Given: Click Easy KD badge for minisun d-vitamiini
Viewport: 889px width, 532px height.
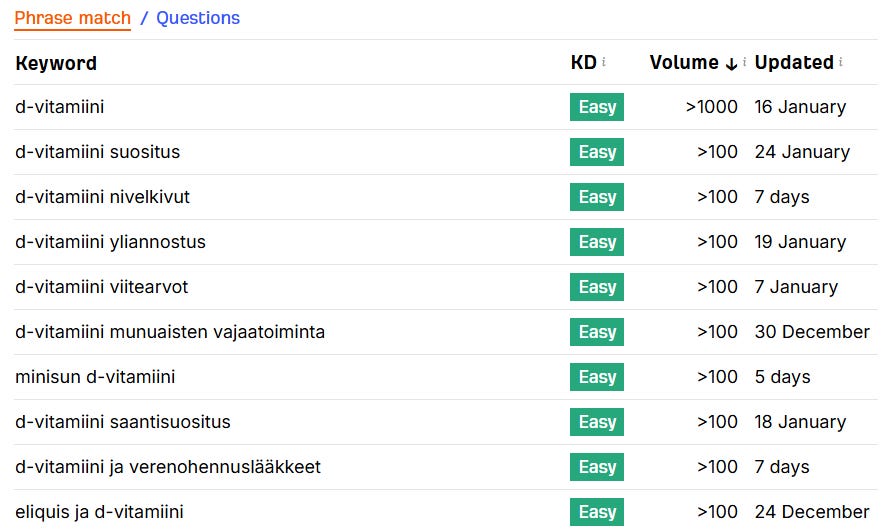Looking at the screenshot, I should pyautogui.click(x=597, y=377).
